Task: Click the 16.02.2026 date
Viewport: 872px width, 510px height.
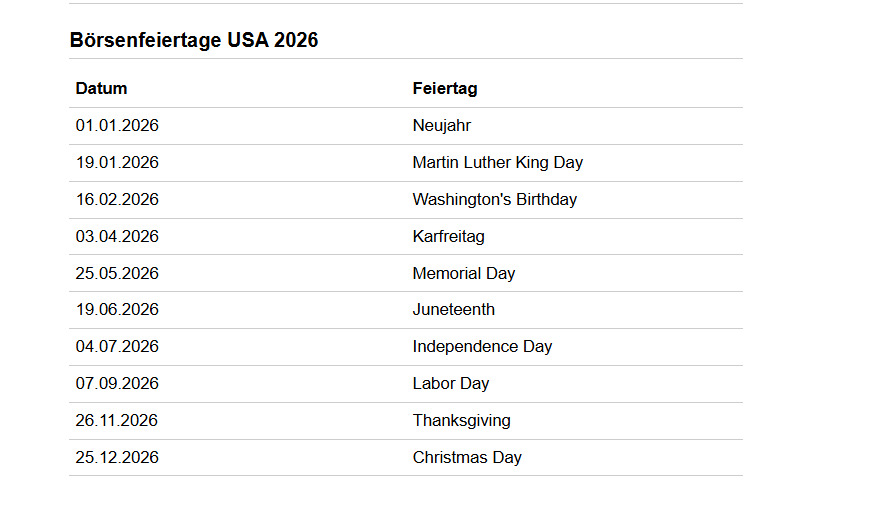Action: (117, 200)
